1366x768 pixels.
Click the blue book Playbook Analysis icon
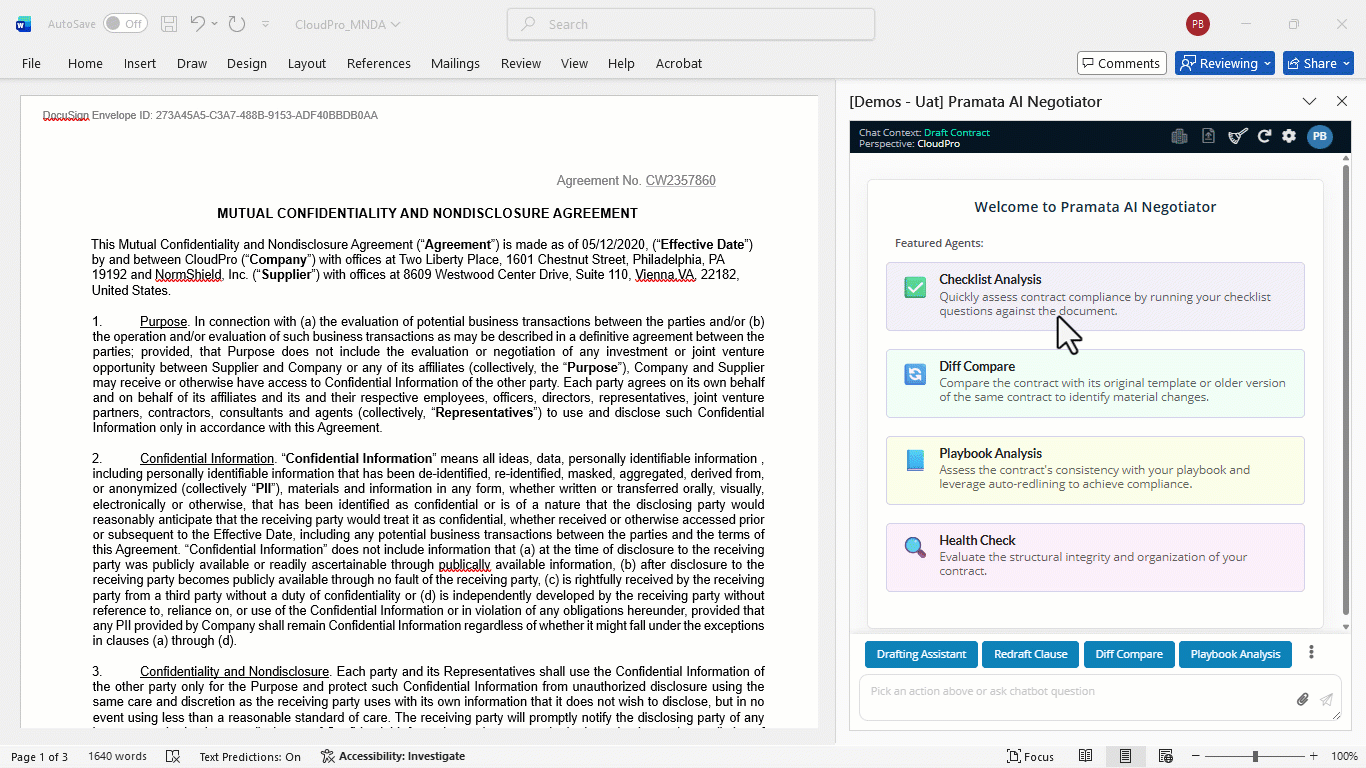(x=915, y=461)
